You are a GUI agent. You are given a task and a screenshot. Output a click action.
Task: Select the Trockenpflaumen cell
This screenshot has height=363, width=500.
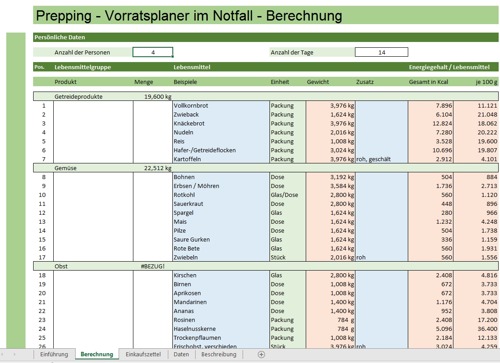tap(221, 338)
